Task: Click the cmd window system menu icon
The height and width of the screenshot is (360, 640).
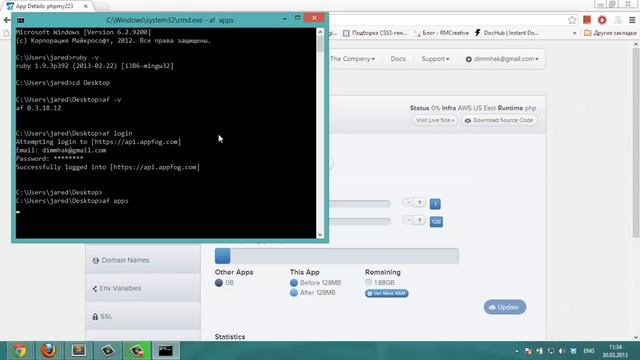Action: coord(20,20)
